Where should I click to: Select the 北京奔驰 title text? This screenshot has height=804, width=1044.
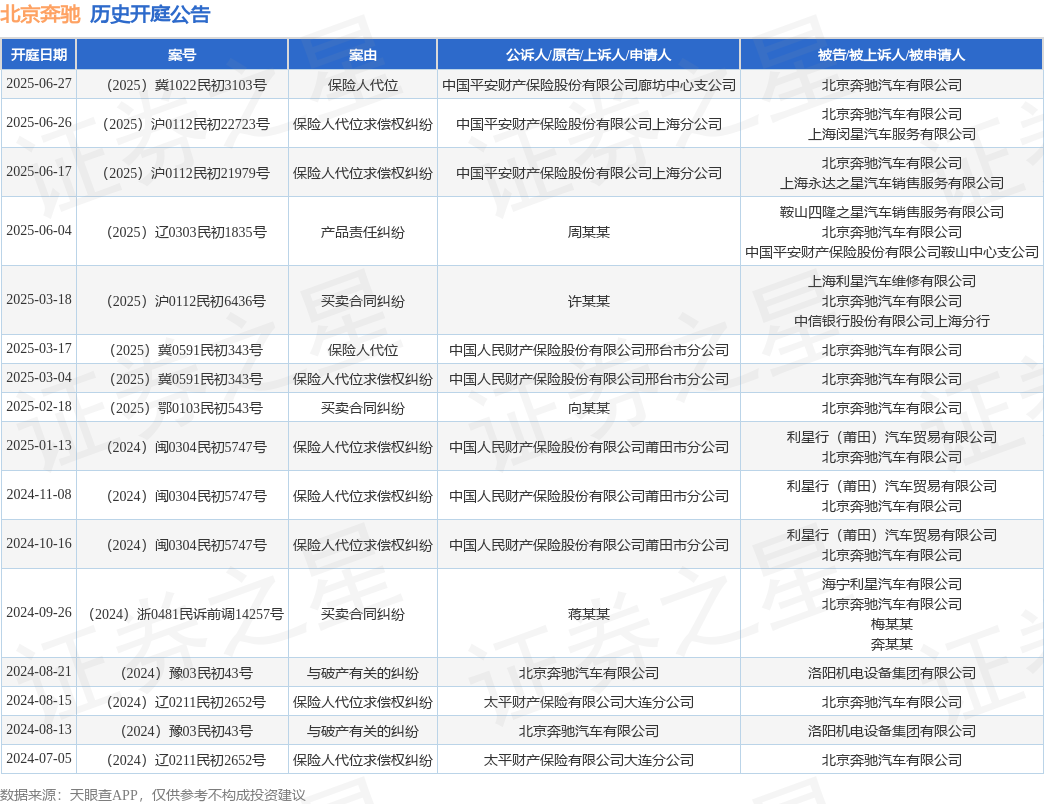tap(40, 14)
